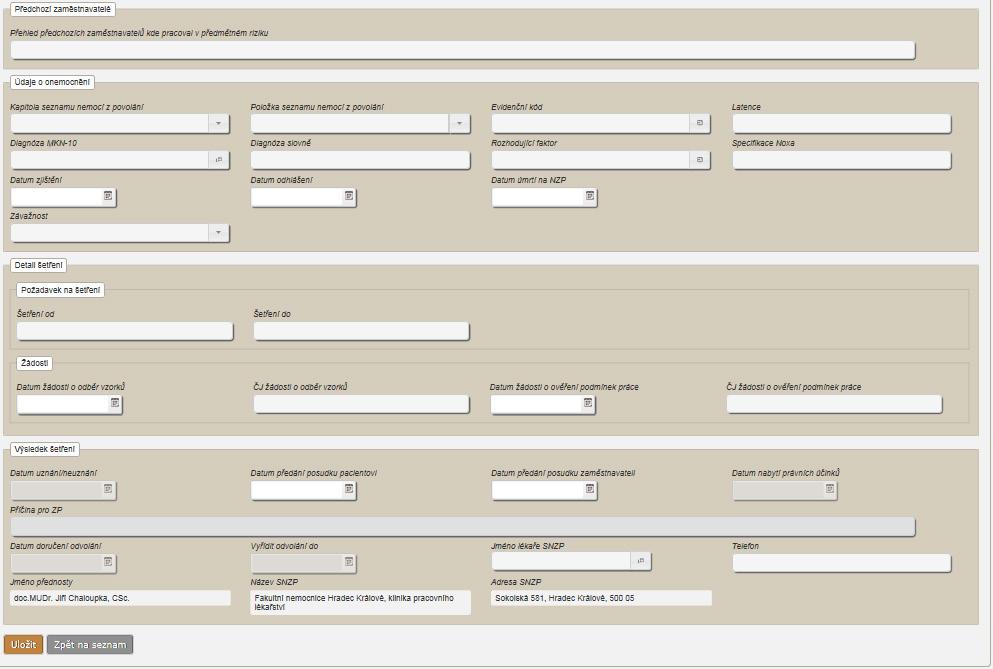Click the Výsledek šetření section label
993x669 pixels.
pos(44,449)
